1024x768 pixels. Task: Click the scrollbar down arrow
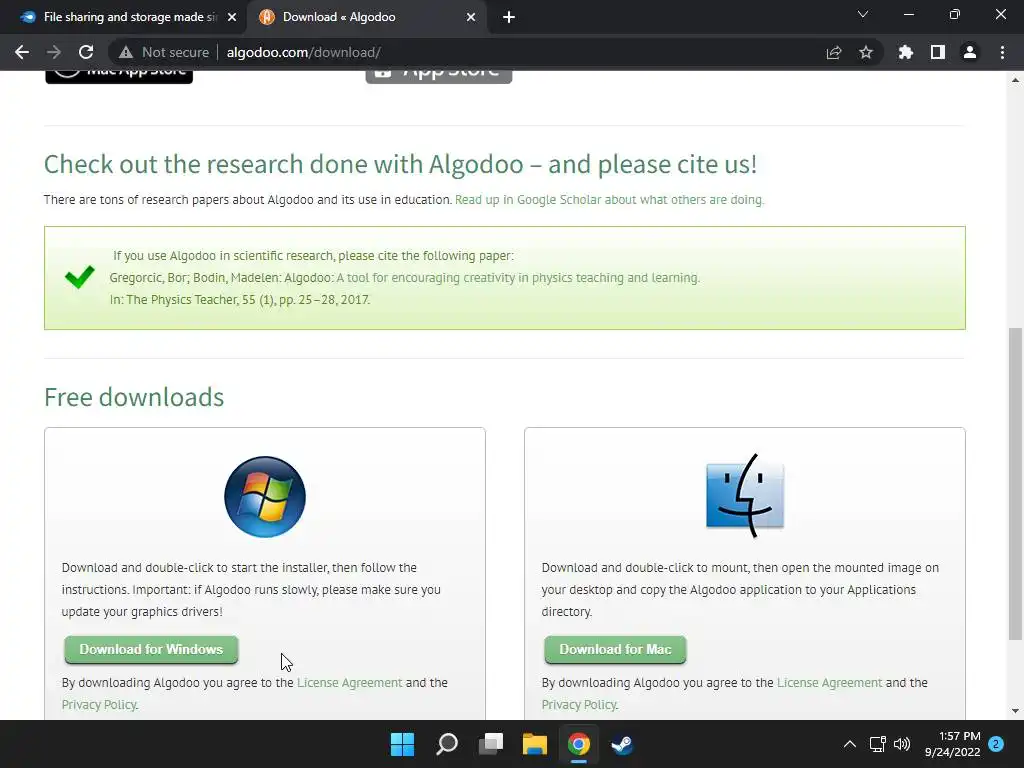[x=1016, y=711]
